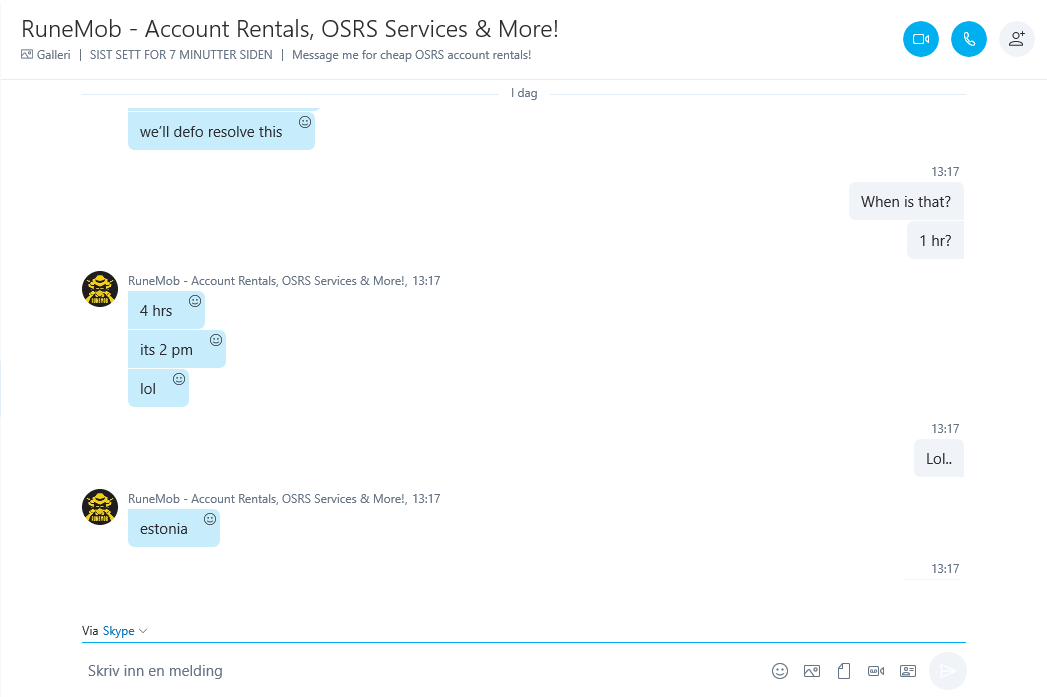React to 'we'll defo resolve this' message
This screenshot has height=697, width=1047.
(x=305, y=122)
